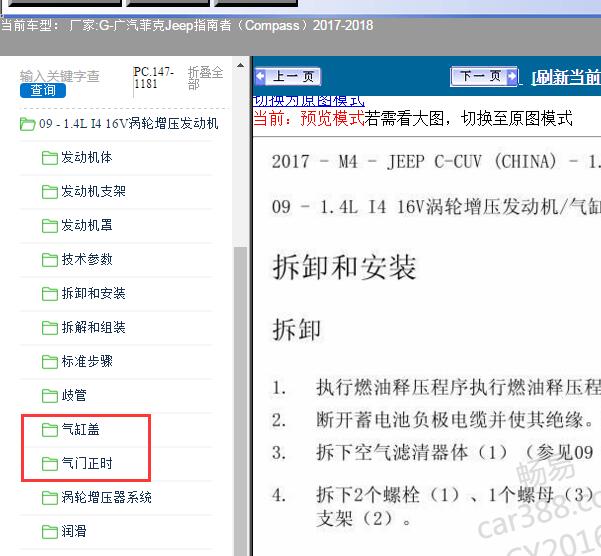Open the 拆解和组装 folder
The width and height of the screenshot is (601, 556).
[x=94, y=327]
